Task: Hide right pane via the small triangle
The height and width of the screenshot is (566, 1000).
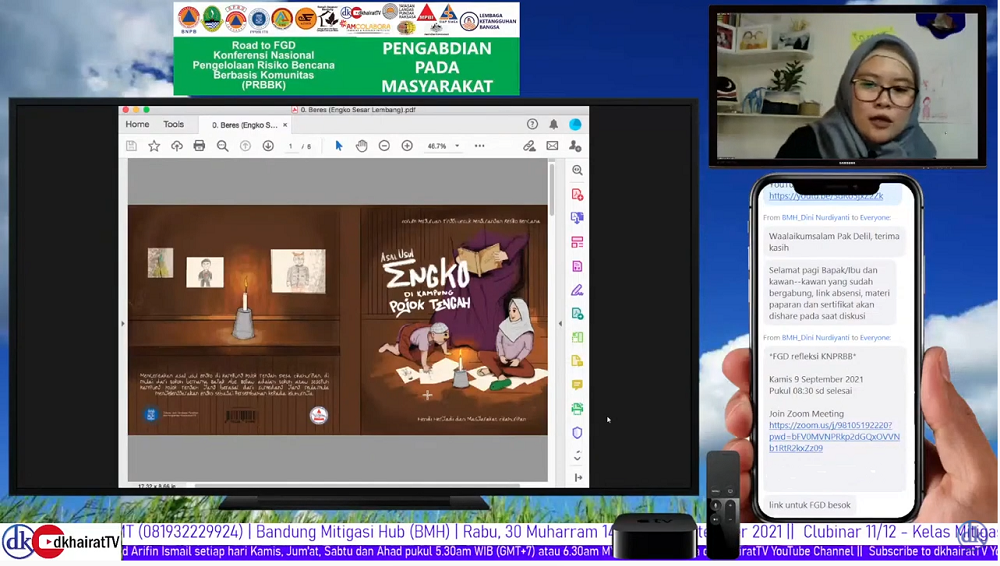Action: [x=560, y=324]
